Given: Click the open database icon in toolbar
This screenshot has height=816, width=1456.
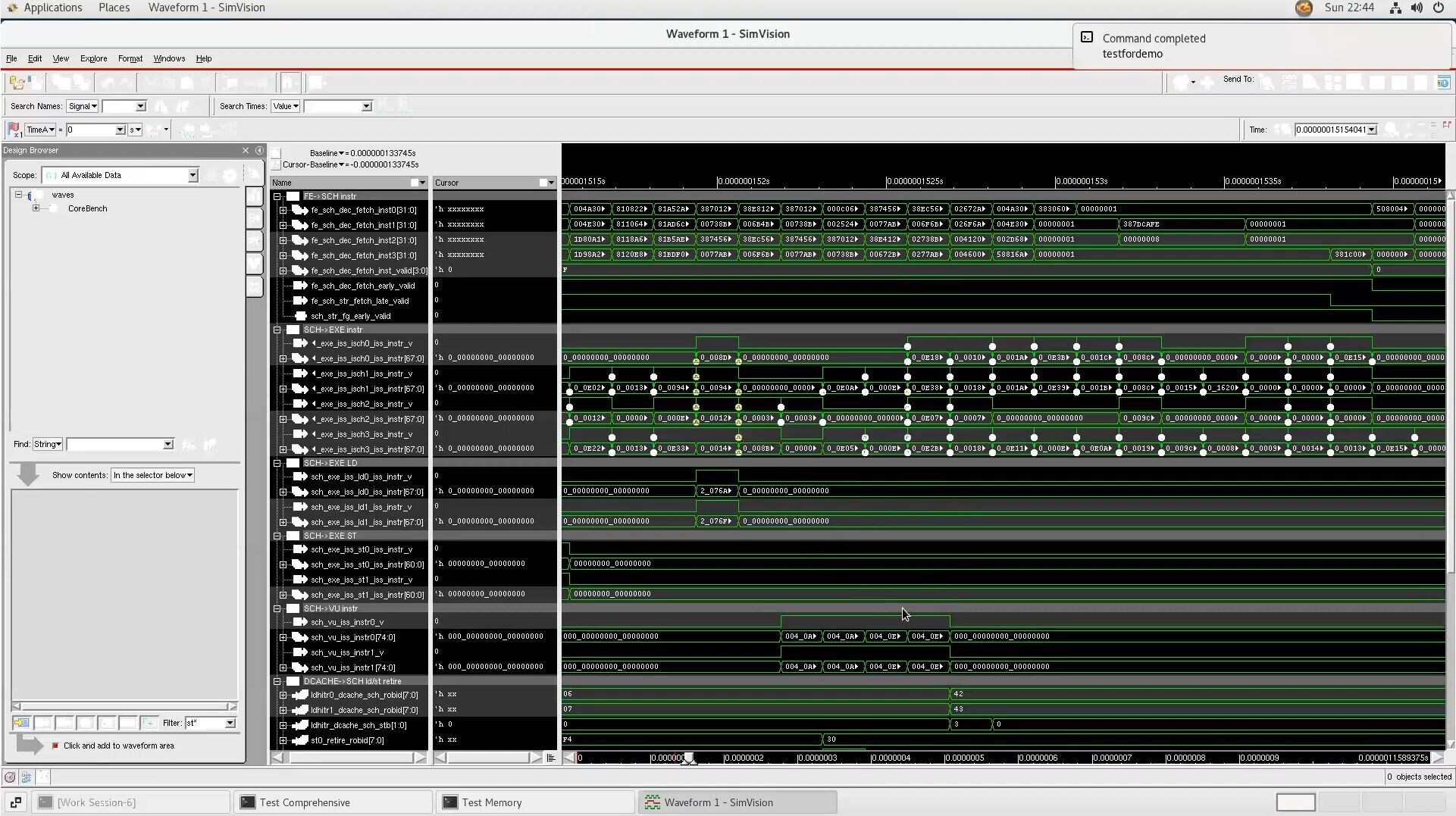Looking at the screenshot, I should [x=17, y=83].
